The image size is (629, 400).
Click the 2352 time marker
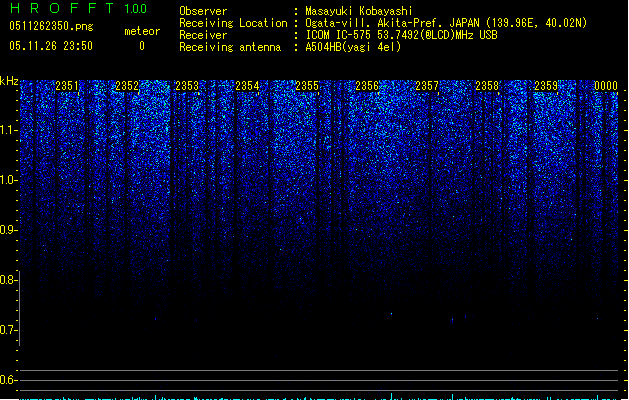click(x=127, y=86)
